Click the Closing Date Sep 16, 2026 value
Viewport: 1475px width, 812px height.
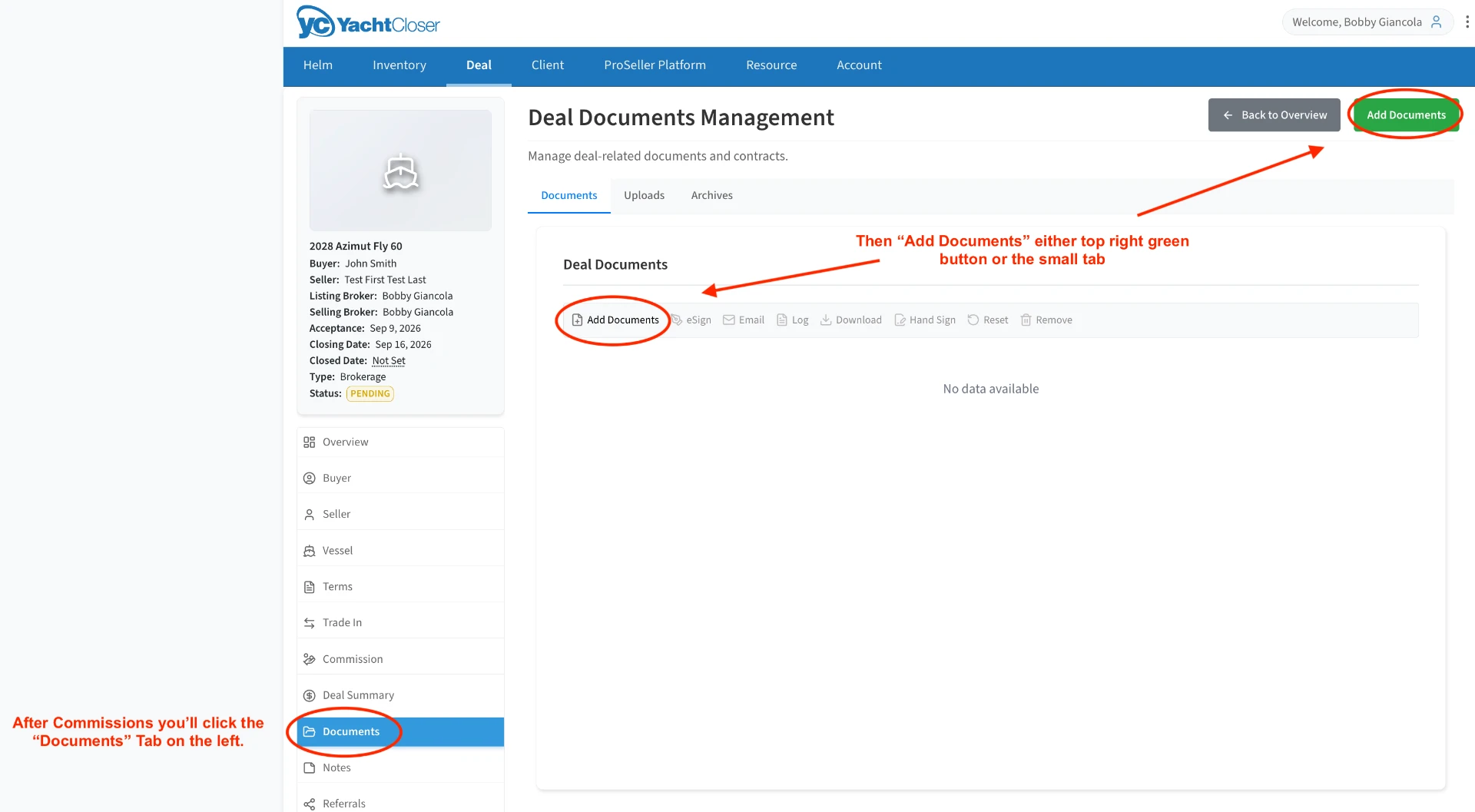coord(403,345)
